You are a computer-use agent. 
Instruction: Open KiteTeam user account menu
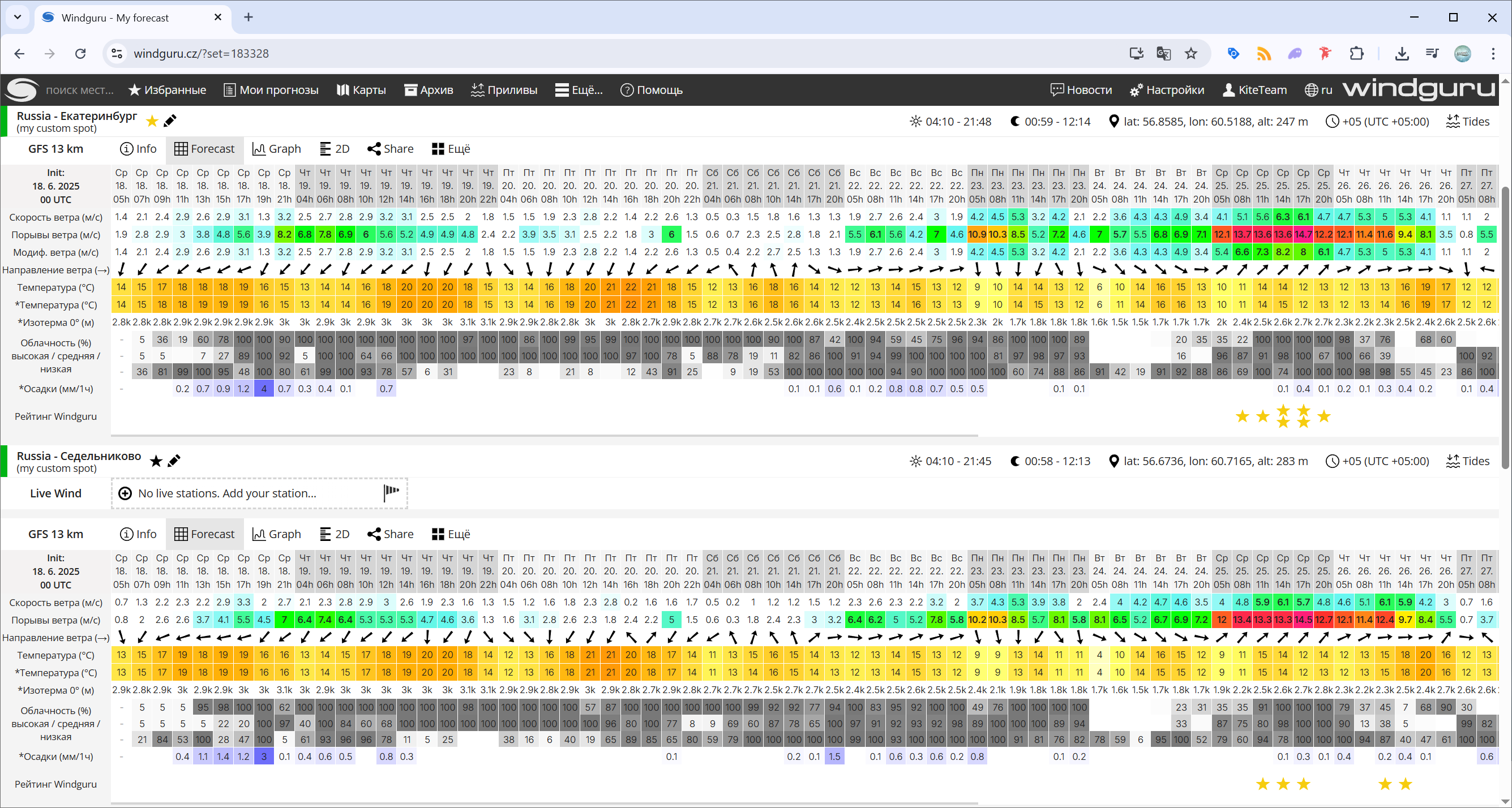click(1255, 90)
